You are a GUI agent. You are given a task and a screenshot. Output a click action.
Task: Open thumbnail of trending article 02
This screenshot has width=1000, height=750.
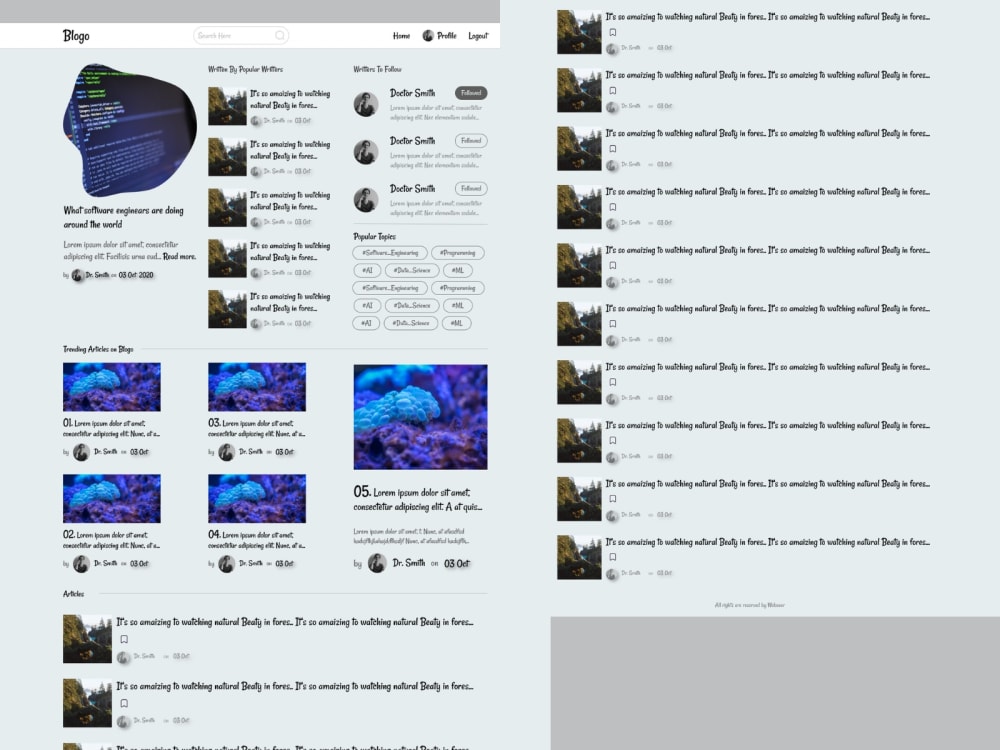pos(112,499)
